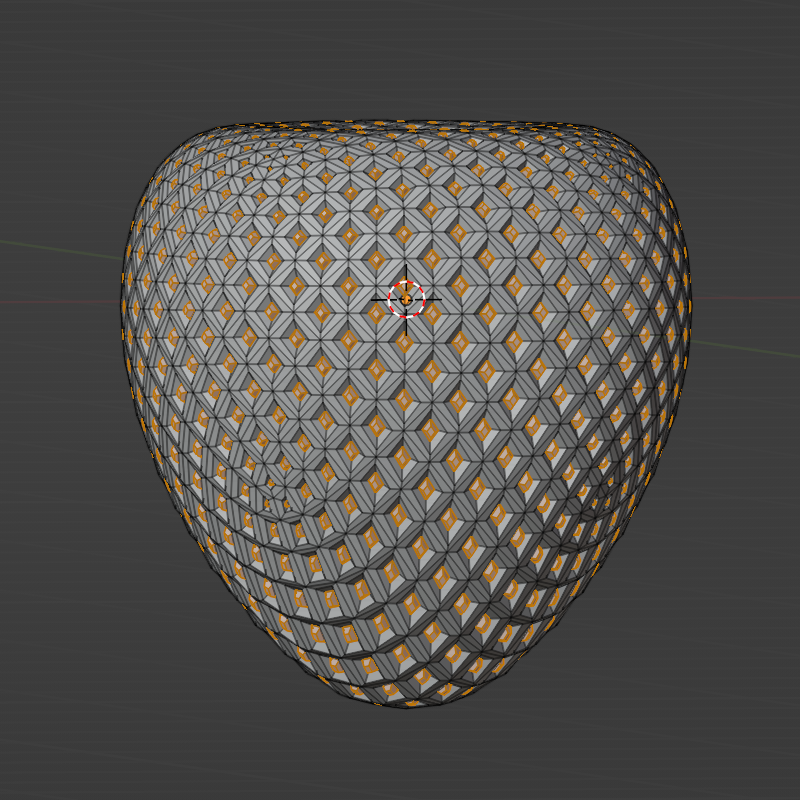The width and height of the screenshot is (800, 800).
Task: Click the red-white 3D cursor ring
Action: point(406,299)
